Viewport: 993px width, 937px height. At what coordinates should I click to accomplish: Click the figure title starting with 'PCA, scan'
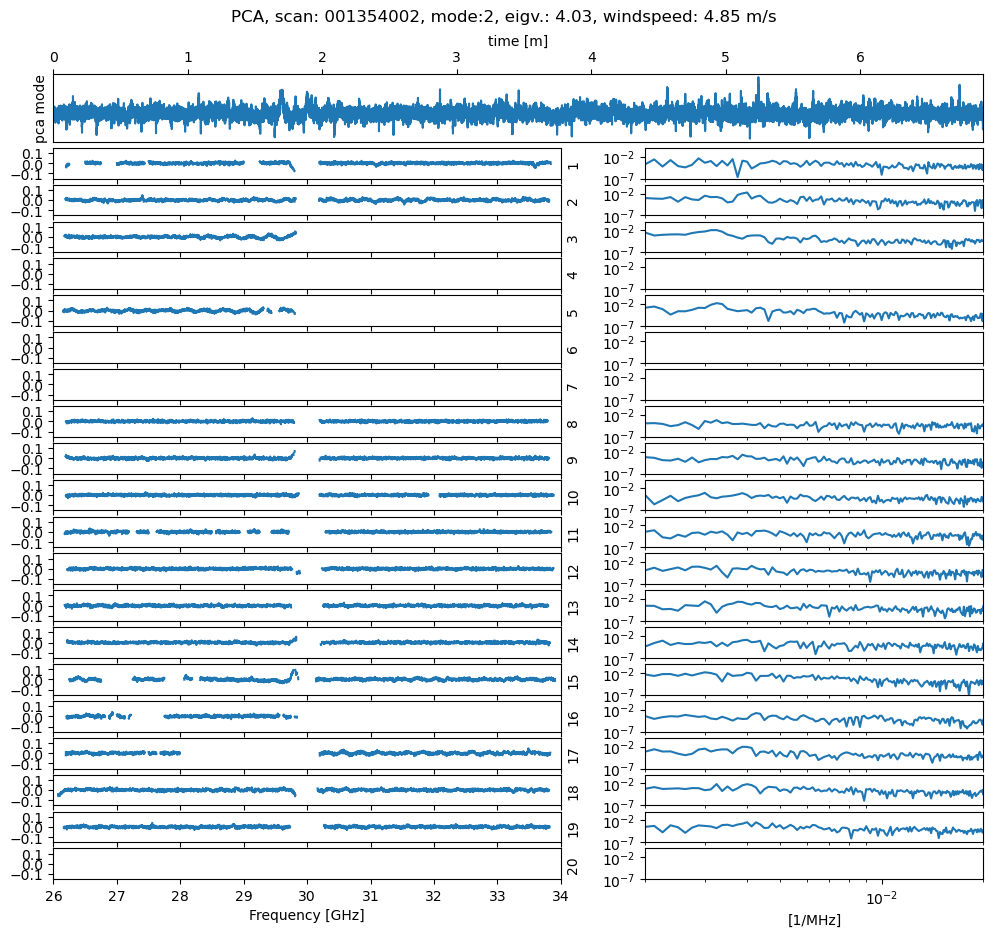click(503, 17)
